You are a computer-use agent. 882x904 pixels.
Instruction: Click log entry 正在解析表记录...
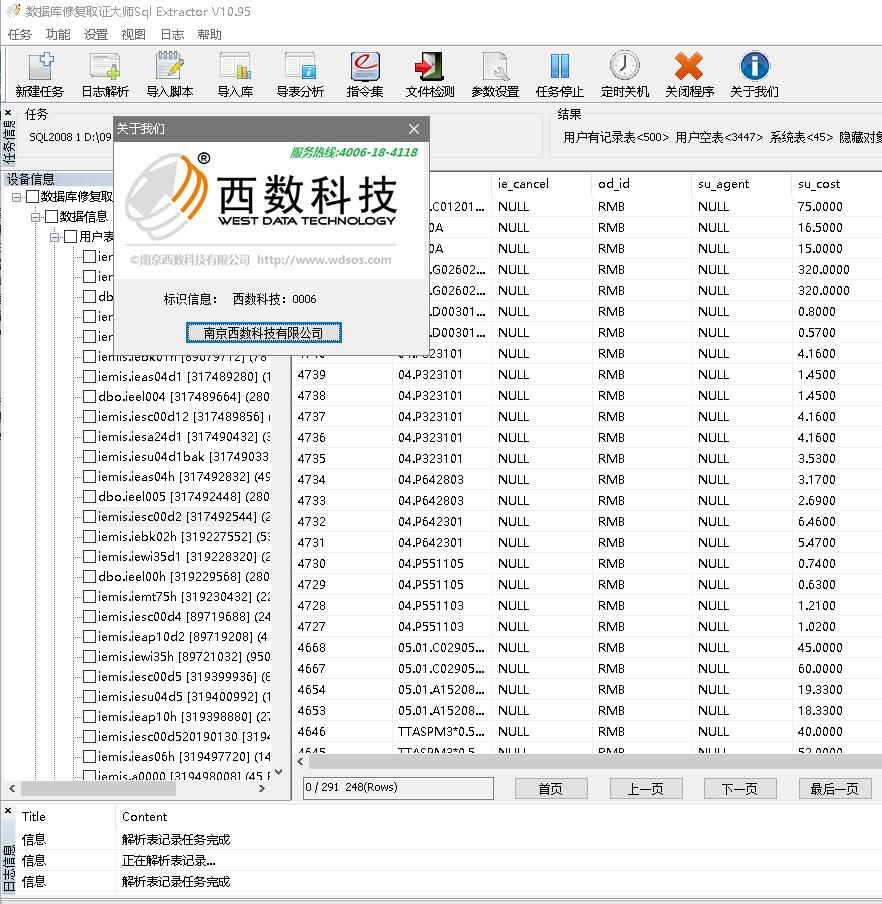(169, 861)
